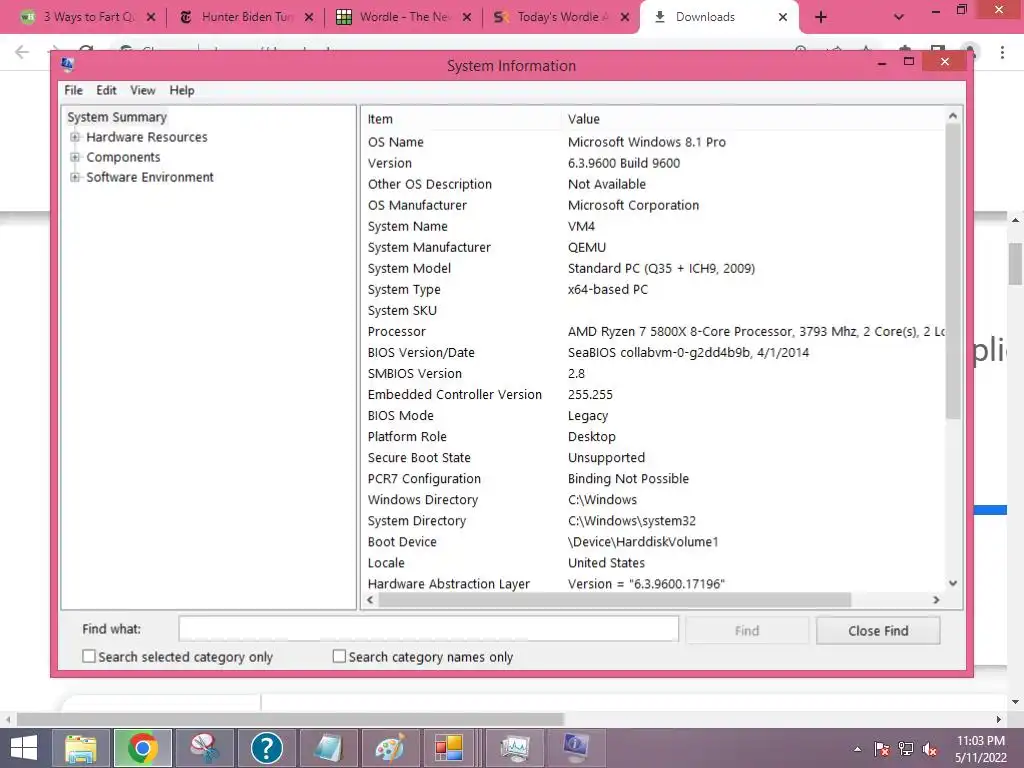Select the OS Name row

[x=653, y=142]
